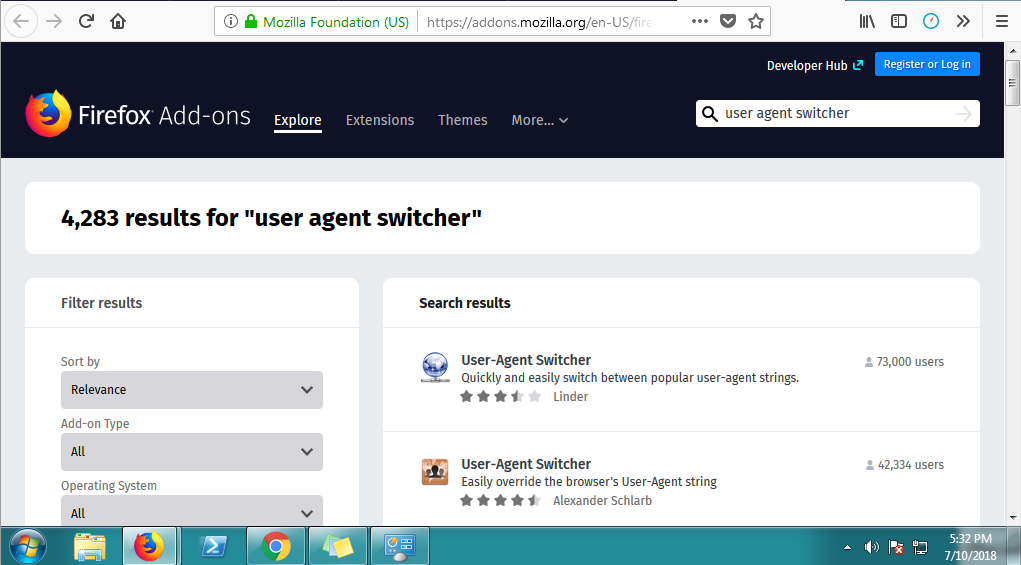Click the '73,000 users' text
1021x565 pixels.
point(910,362)
